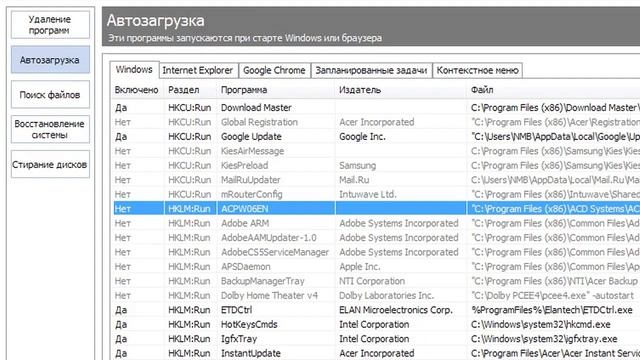This screenshot has width=640, height=360.
Task: Click the Apple Inc. publisher cell
Action: [360, 267]
